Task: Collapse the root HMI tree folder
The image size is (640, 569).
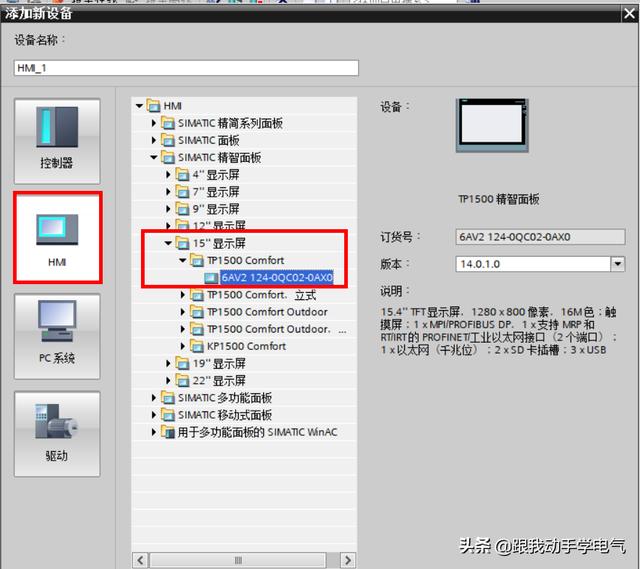Action: coord(139,106)
